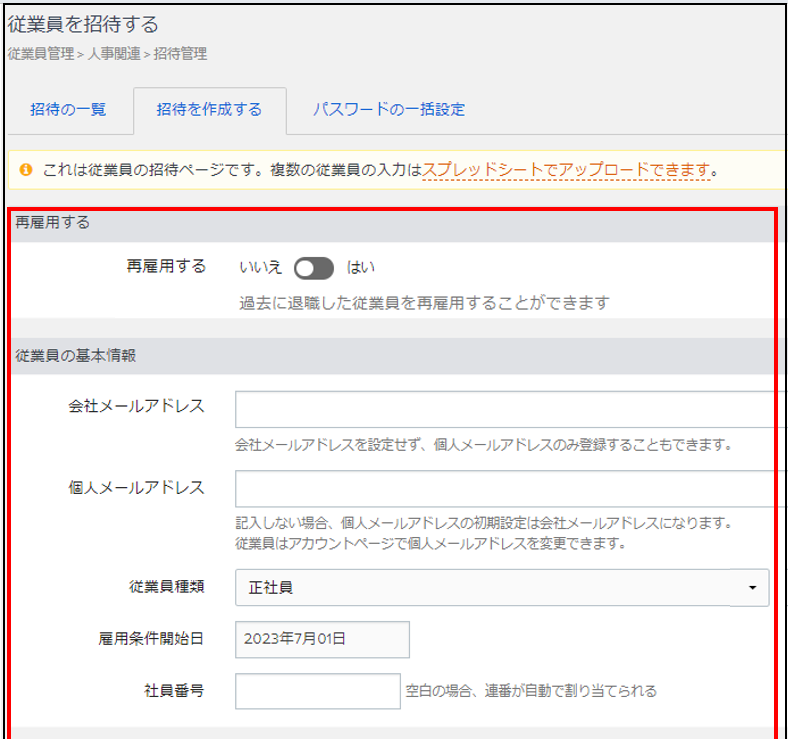Toggle the 再雇用する switch
This screenshot has height=739, width=788.
313,267
